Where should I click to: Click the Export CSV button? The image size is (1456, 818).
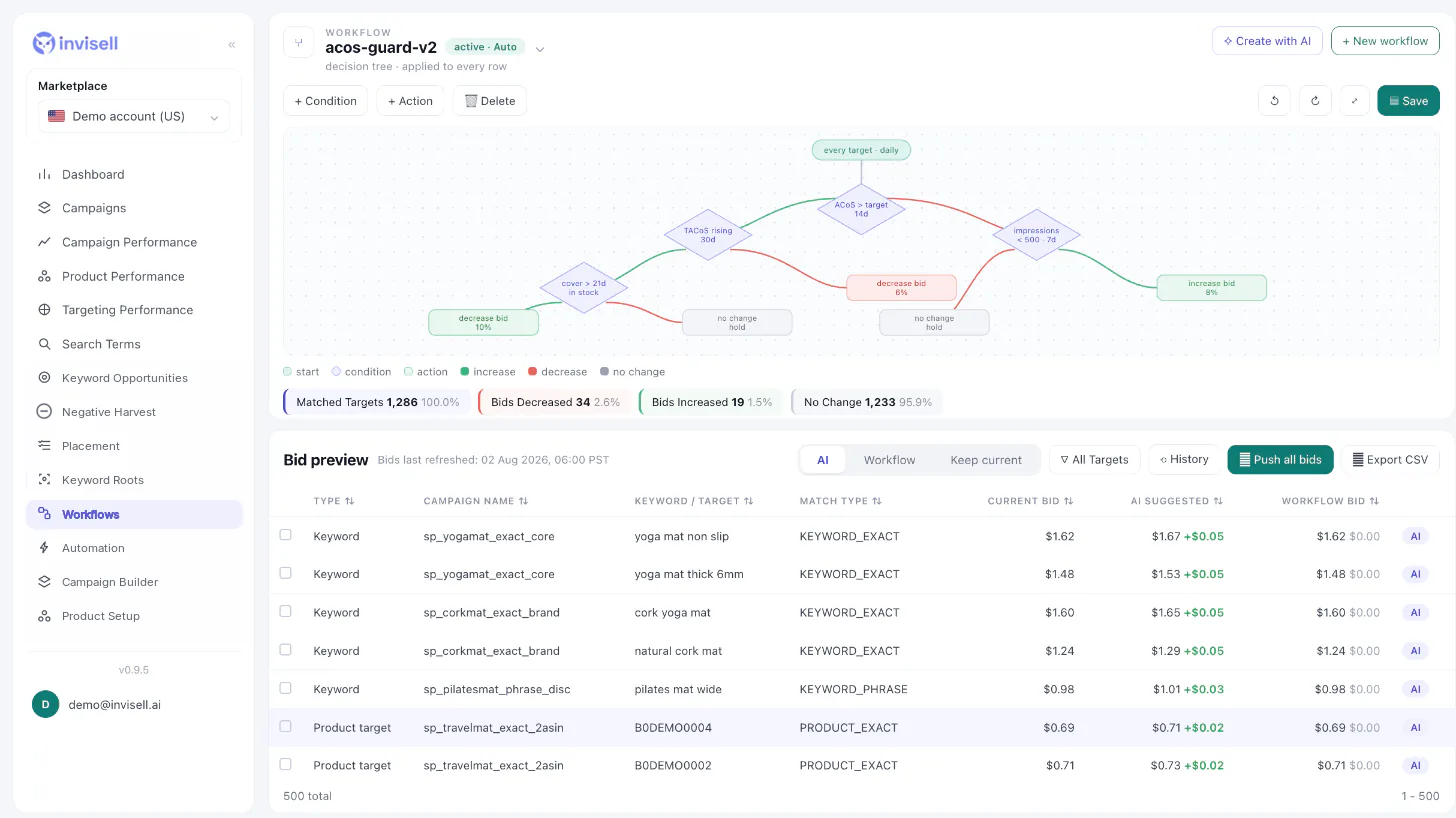pyautogui.click(x=1390, y=459)
